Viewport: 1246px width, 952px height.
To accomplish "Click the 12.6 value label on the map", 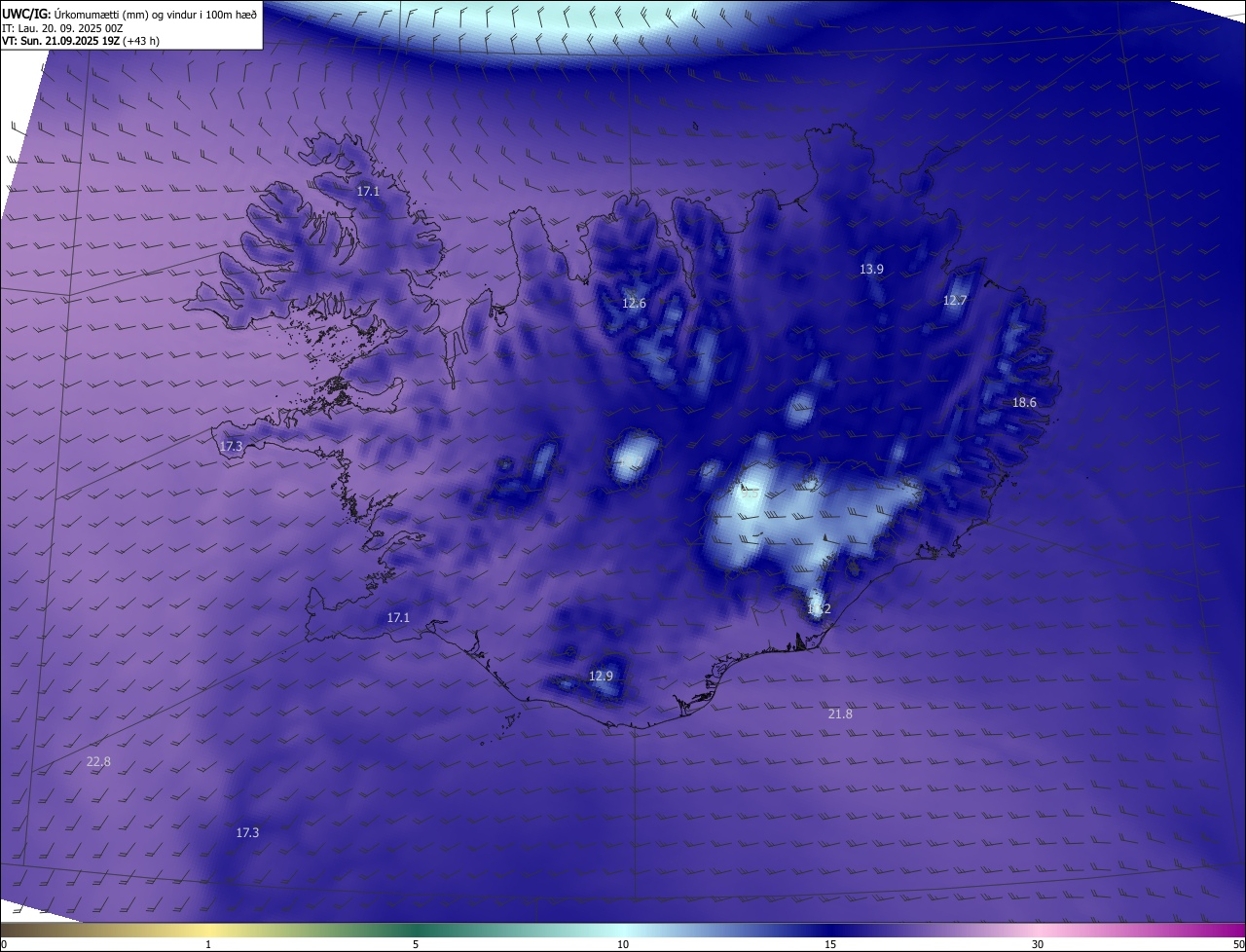I will tap(634, 304).
